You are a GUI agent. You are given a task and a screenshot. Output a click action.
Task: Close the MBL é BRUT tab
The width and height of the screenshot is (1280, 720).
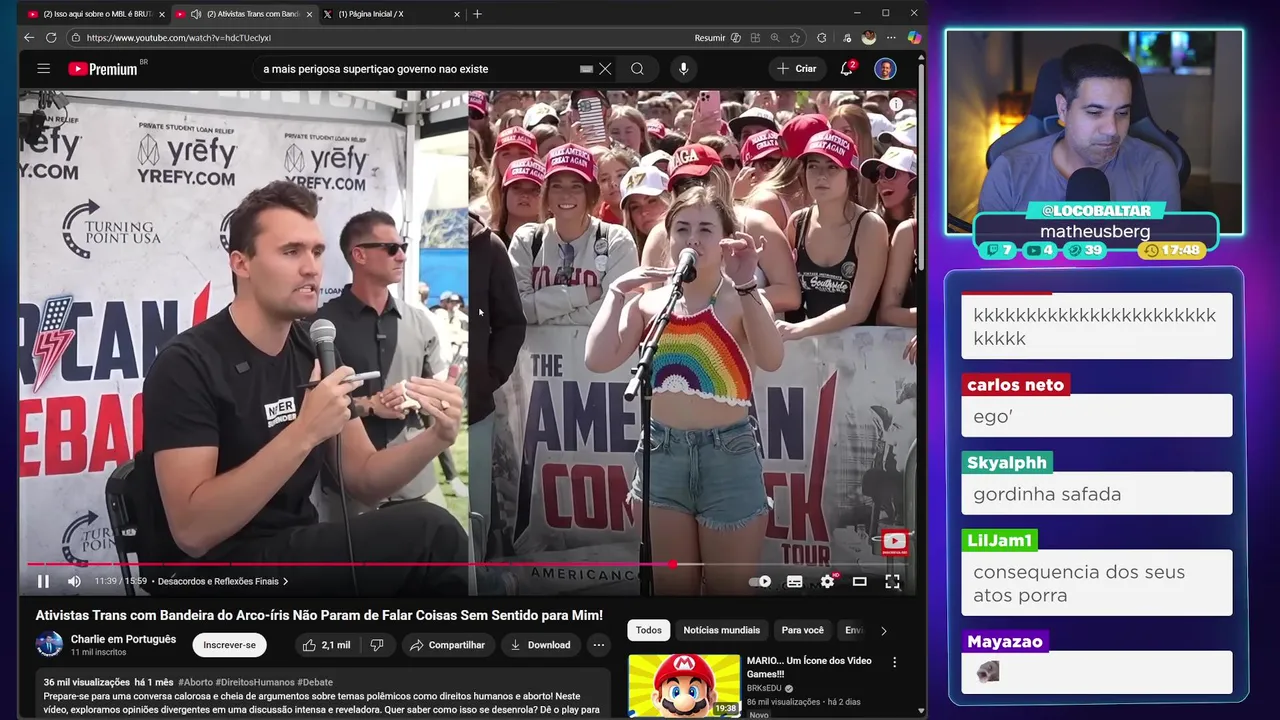coord(162,14)
